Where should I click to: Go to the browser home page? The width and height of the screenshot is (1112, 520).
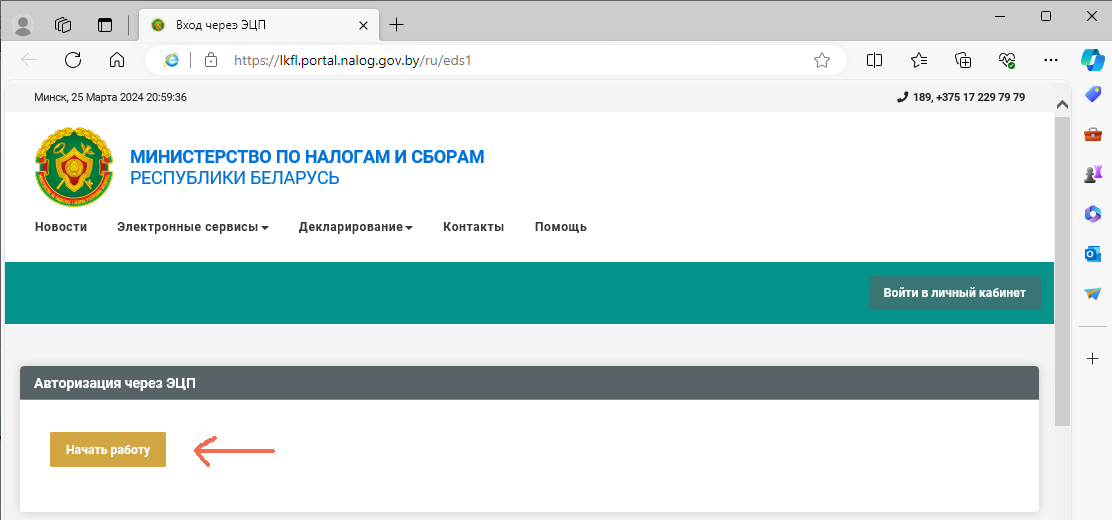point(117,60)
